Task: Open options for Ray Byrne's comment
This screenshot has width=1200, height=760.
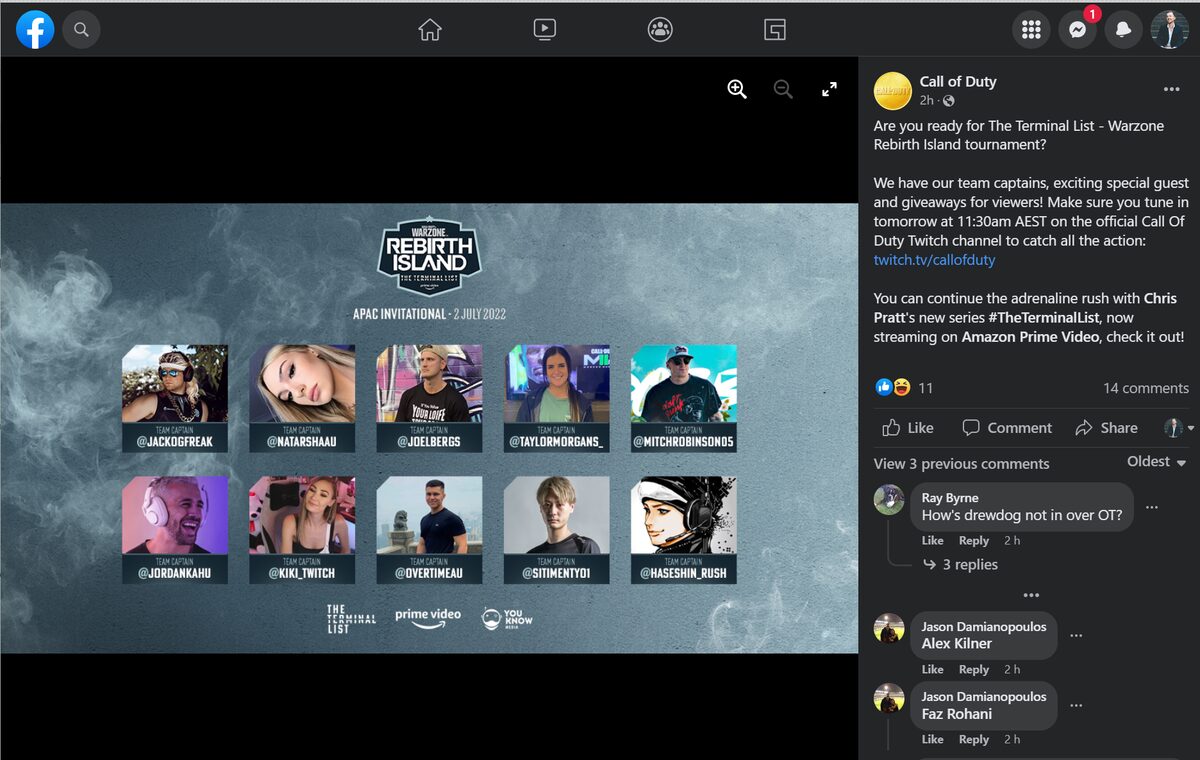Action: coord(1152,507)
